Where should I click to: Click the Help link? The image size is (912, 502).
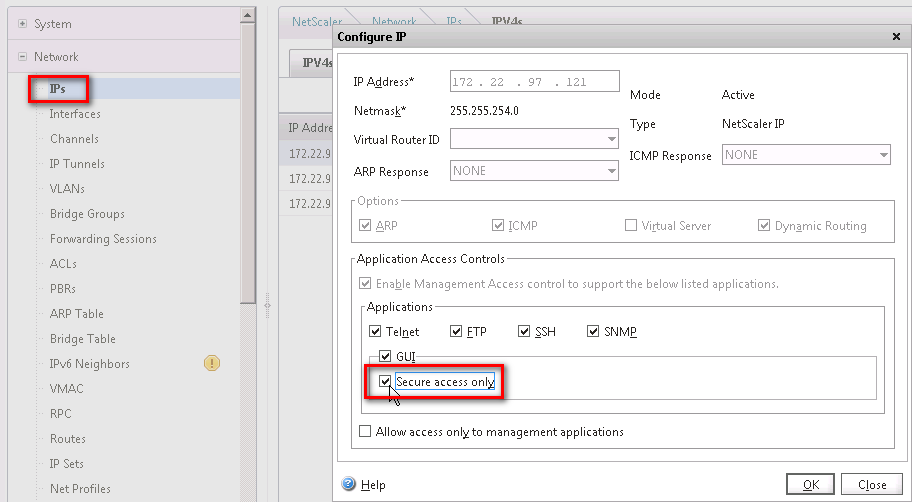373,485
